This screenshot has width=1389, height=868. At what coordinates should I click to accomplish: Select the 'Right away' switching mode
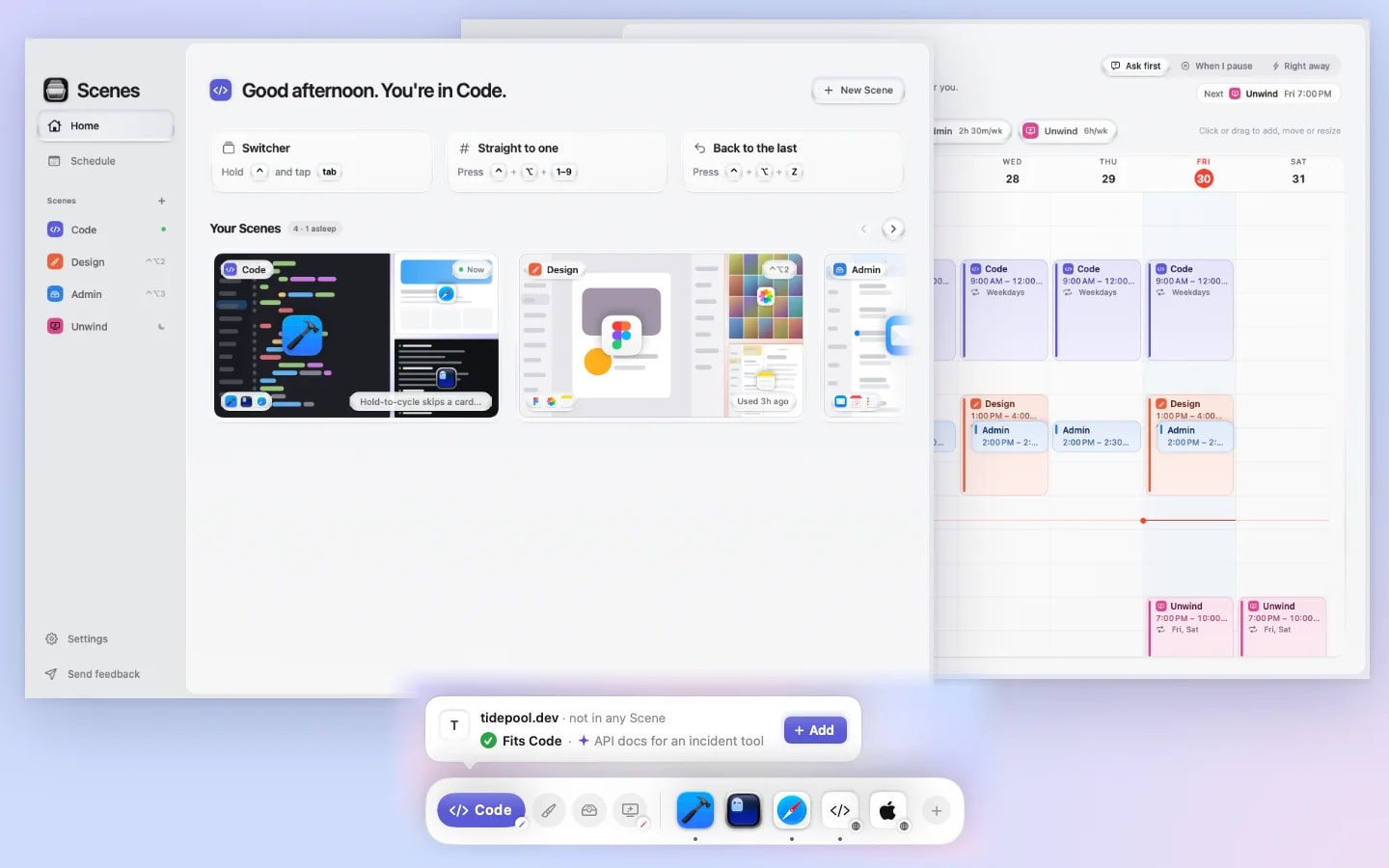1301,66
